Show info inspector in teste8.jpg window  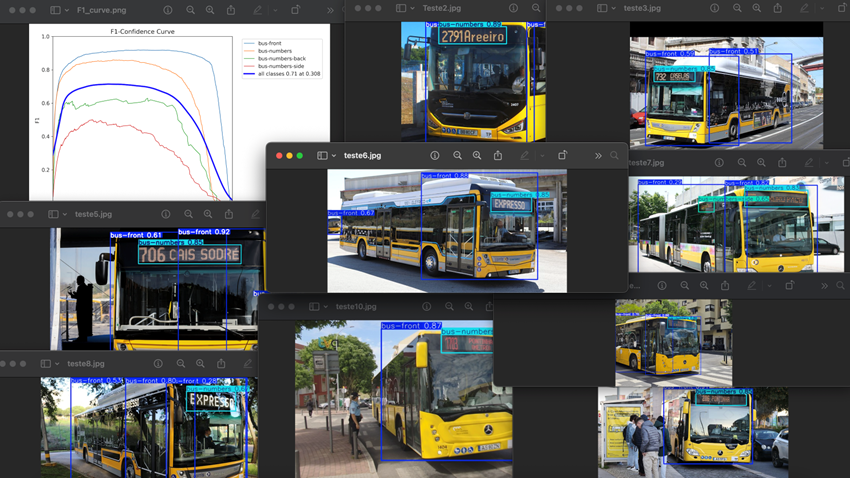(x=158, y=364)
